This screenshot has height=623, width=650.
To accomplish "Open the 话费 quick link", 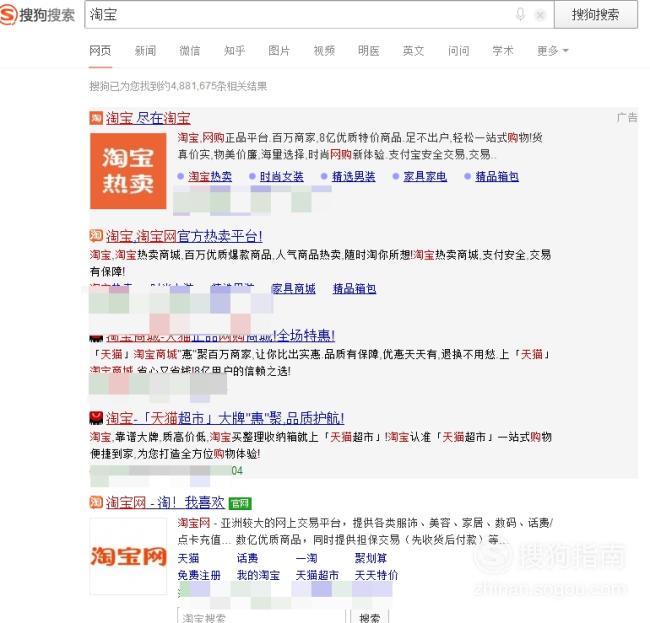I will click(247, 558).
